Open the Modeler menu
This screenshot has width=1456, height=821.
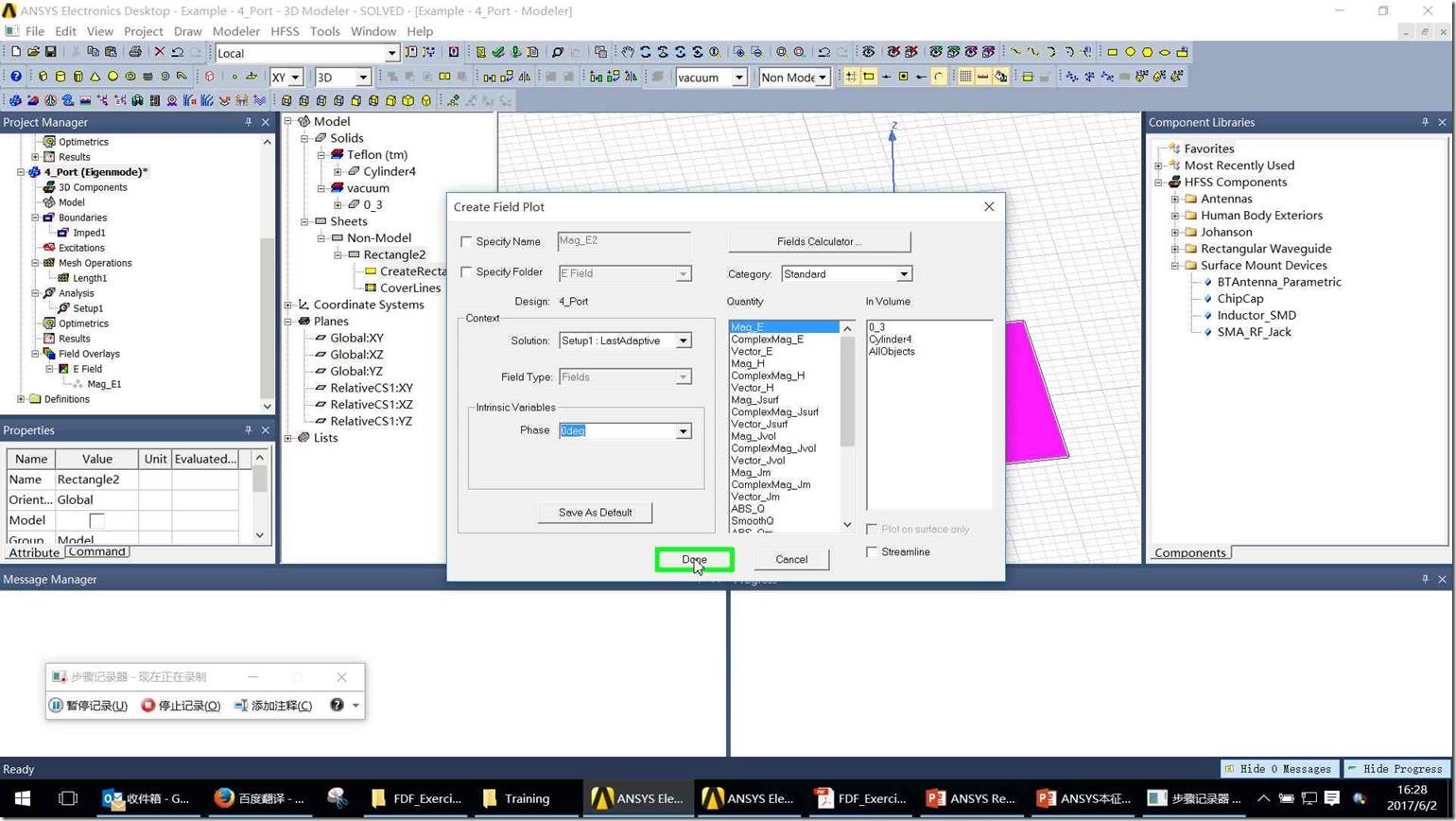pyautogui.click(x=235, y=31)
